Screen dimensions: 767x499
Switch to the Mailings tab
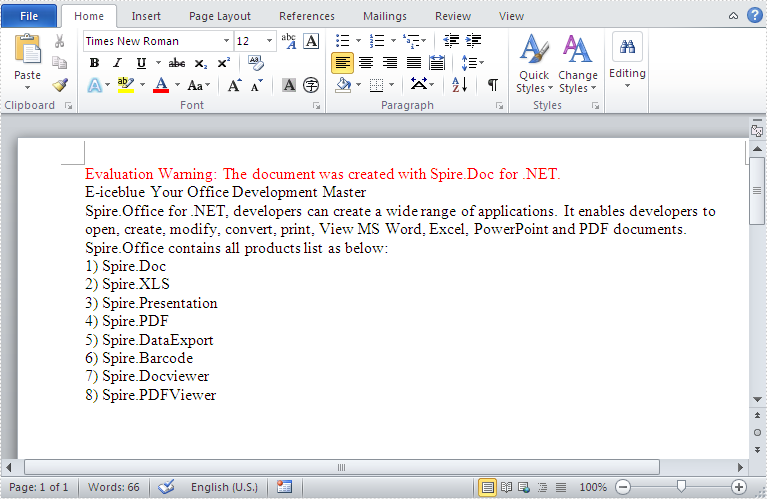(x=384, y=16)
